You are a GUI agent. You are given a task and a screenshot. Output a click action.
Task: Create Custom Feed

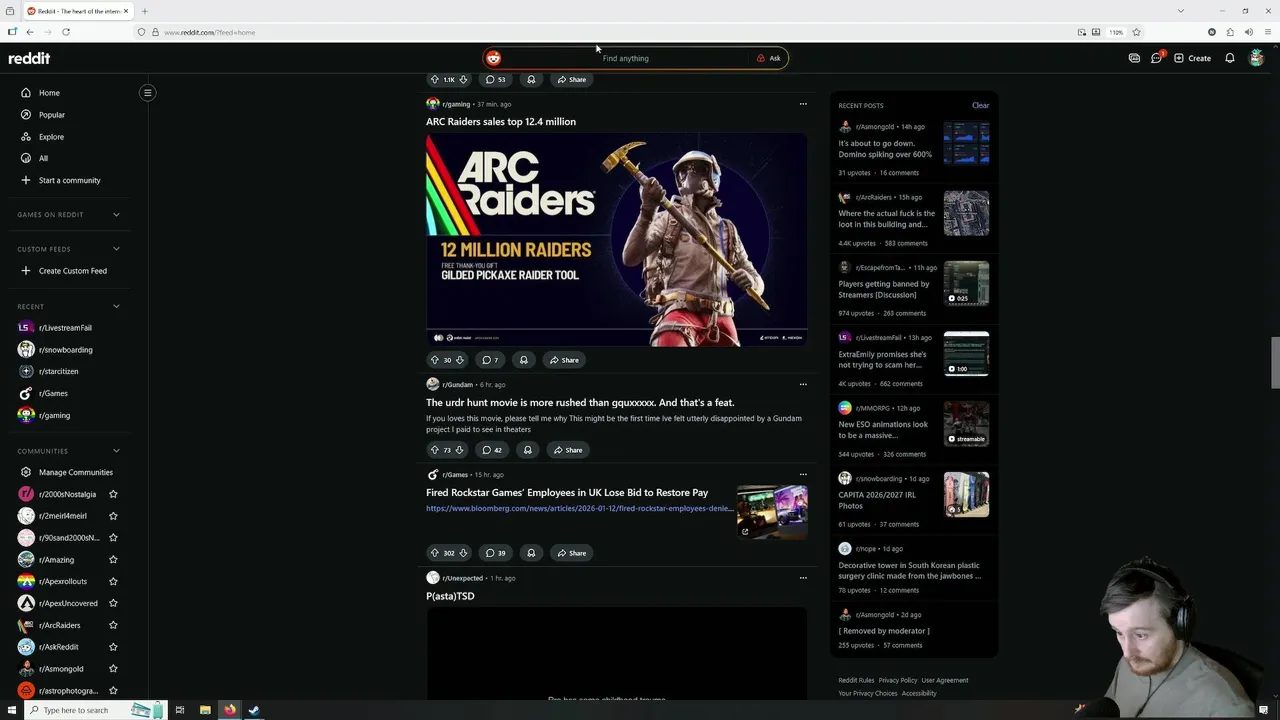[72, 271]
